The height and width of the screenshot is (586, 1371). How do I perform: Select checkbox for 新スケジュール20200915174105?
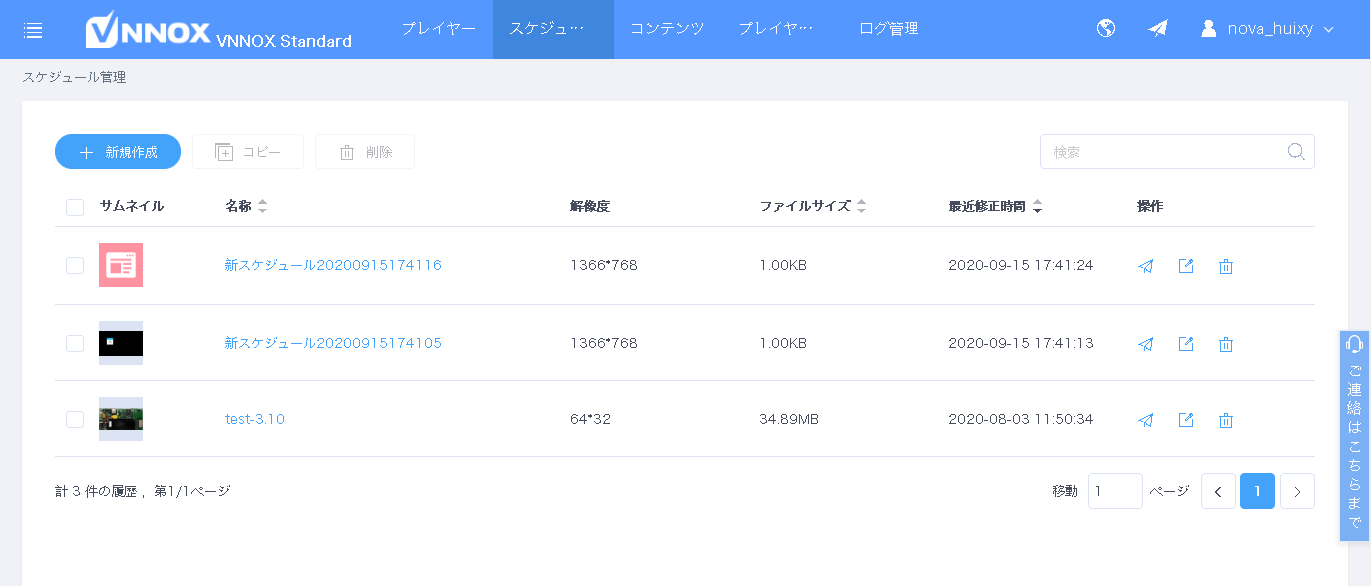[x=75, y=343]
